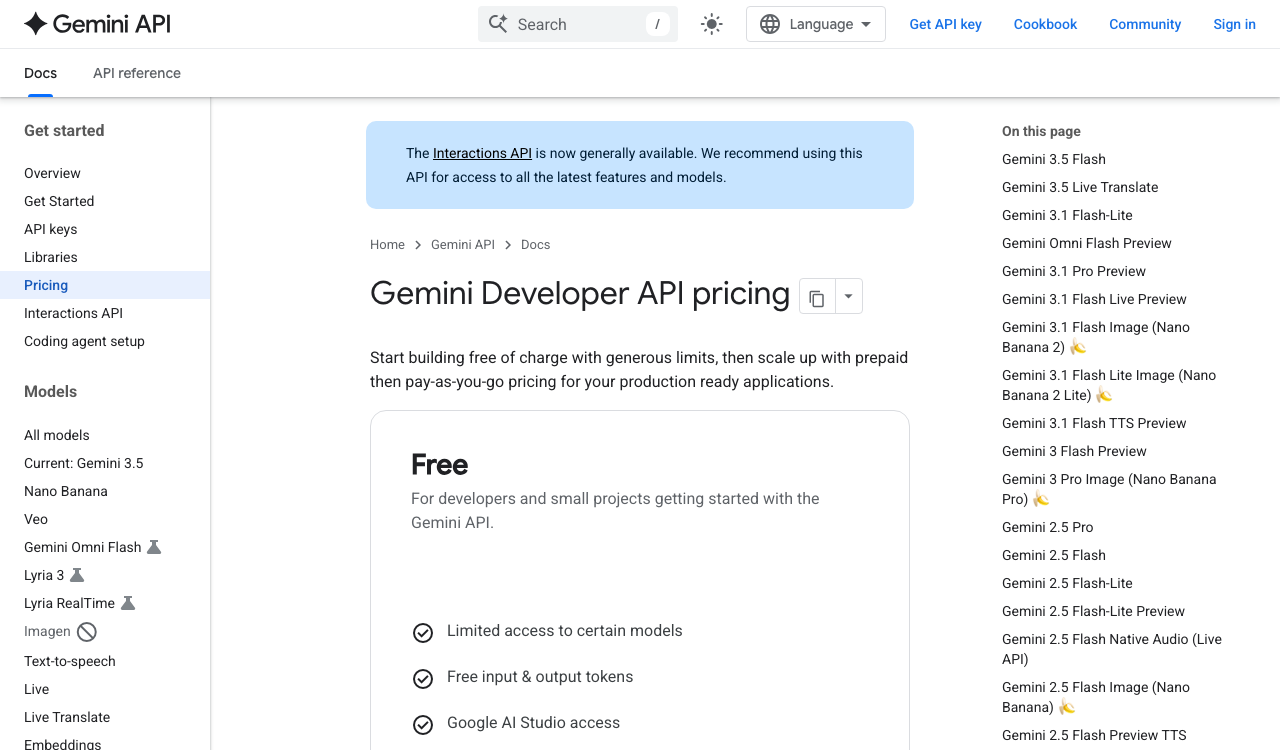Viewport: 1280px width, 750px height.
Task: Open the dropdown arrow beside copy page
Action: 848,297
